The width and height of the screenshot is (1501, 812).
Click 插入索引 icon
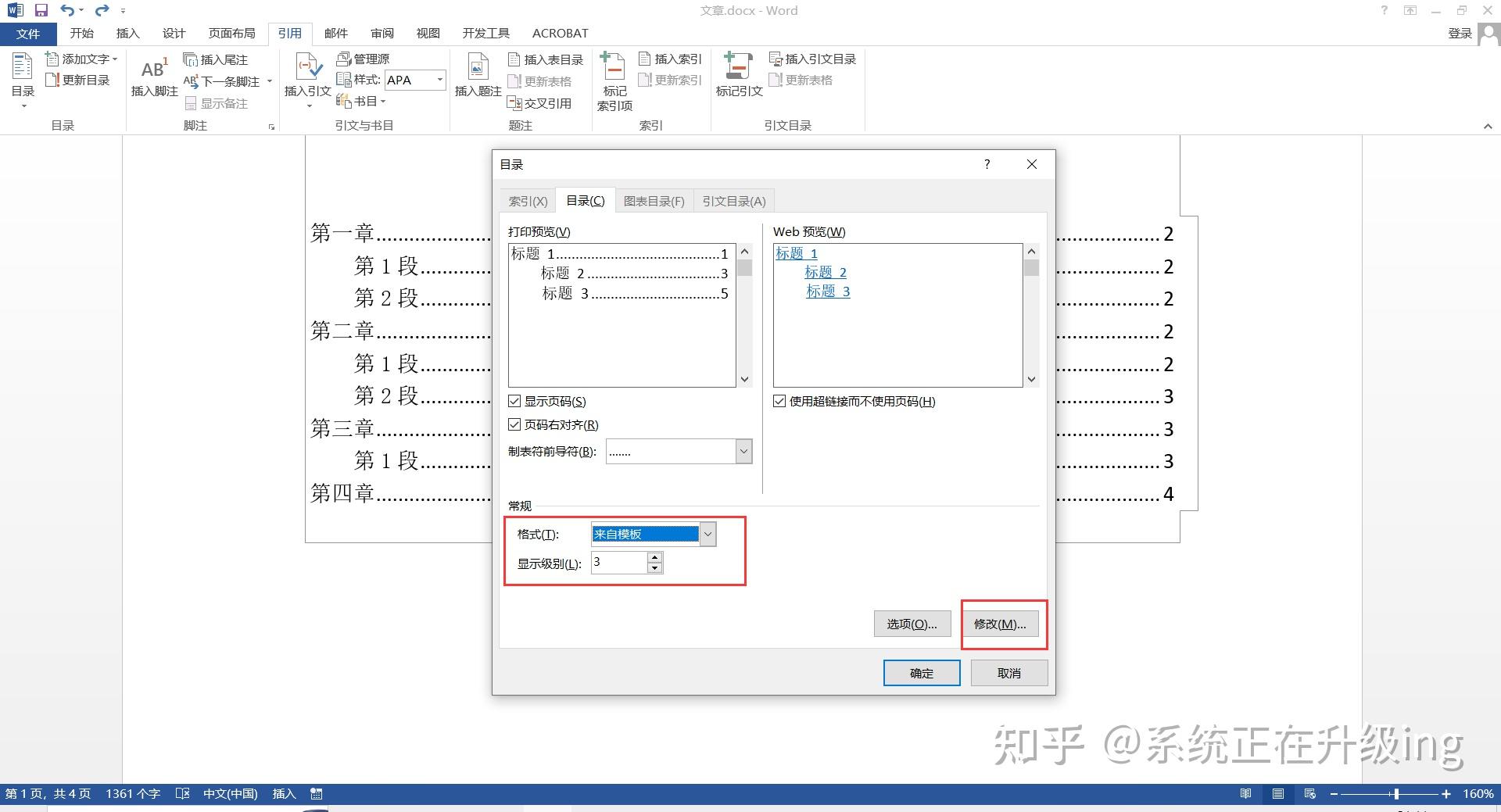click(645, 59)
